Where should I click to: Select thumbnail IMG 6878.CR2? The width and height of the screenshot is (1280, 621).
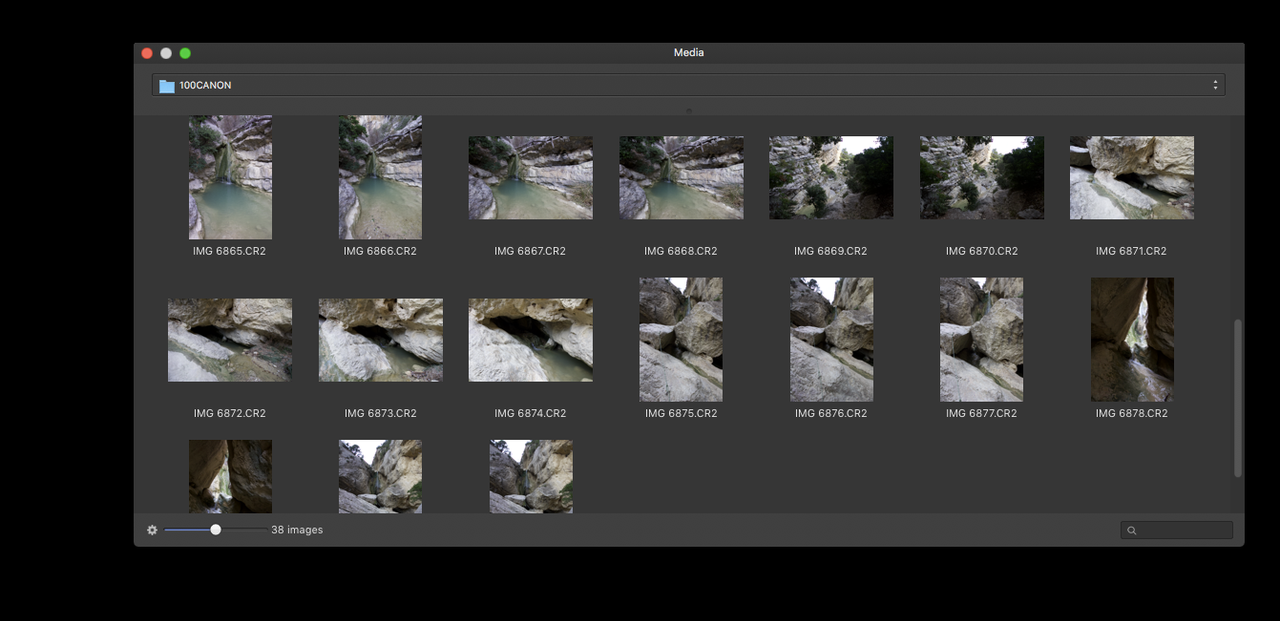[x=1132, y=340]
